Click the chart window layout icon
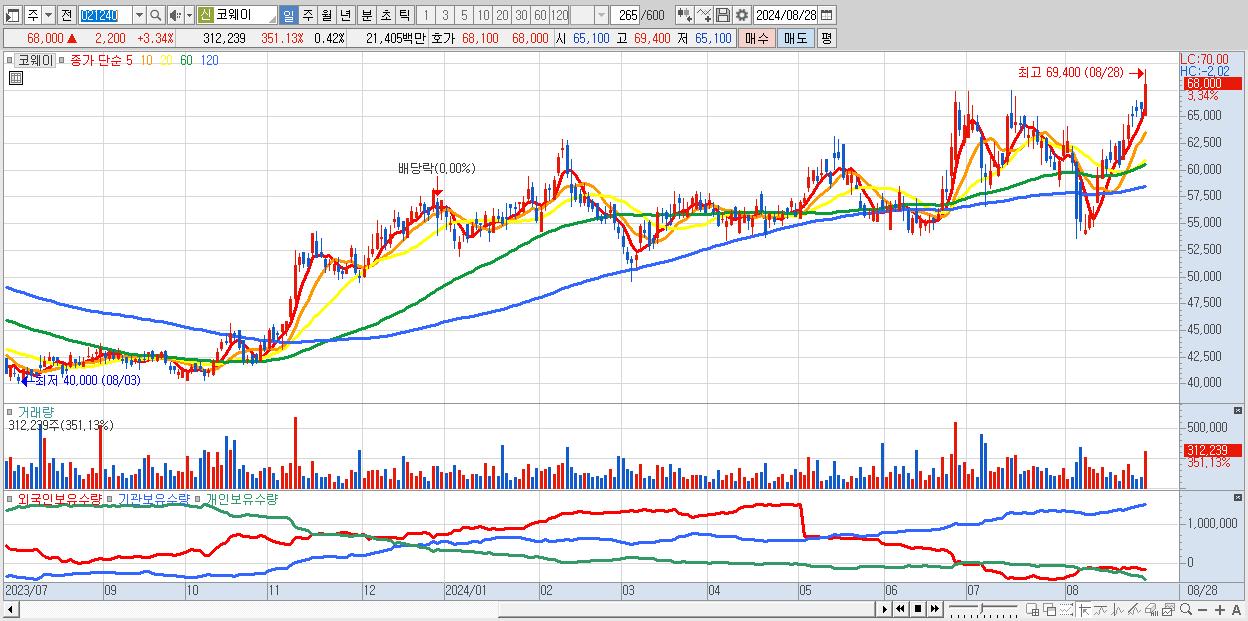Image resolution: width=1248 pixels, height=621 pixels. [1168, 609]
